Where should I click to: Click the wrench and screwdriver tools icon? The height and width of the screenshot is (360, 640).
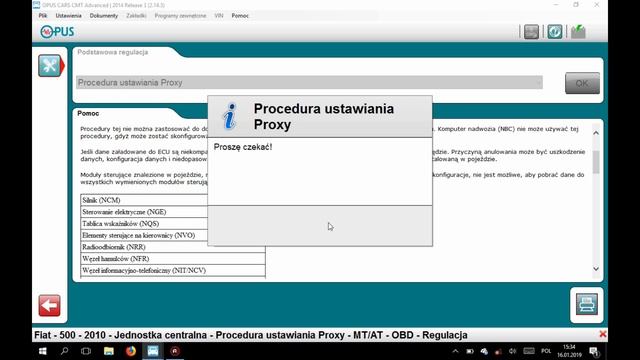50,66
